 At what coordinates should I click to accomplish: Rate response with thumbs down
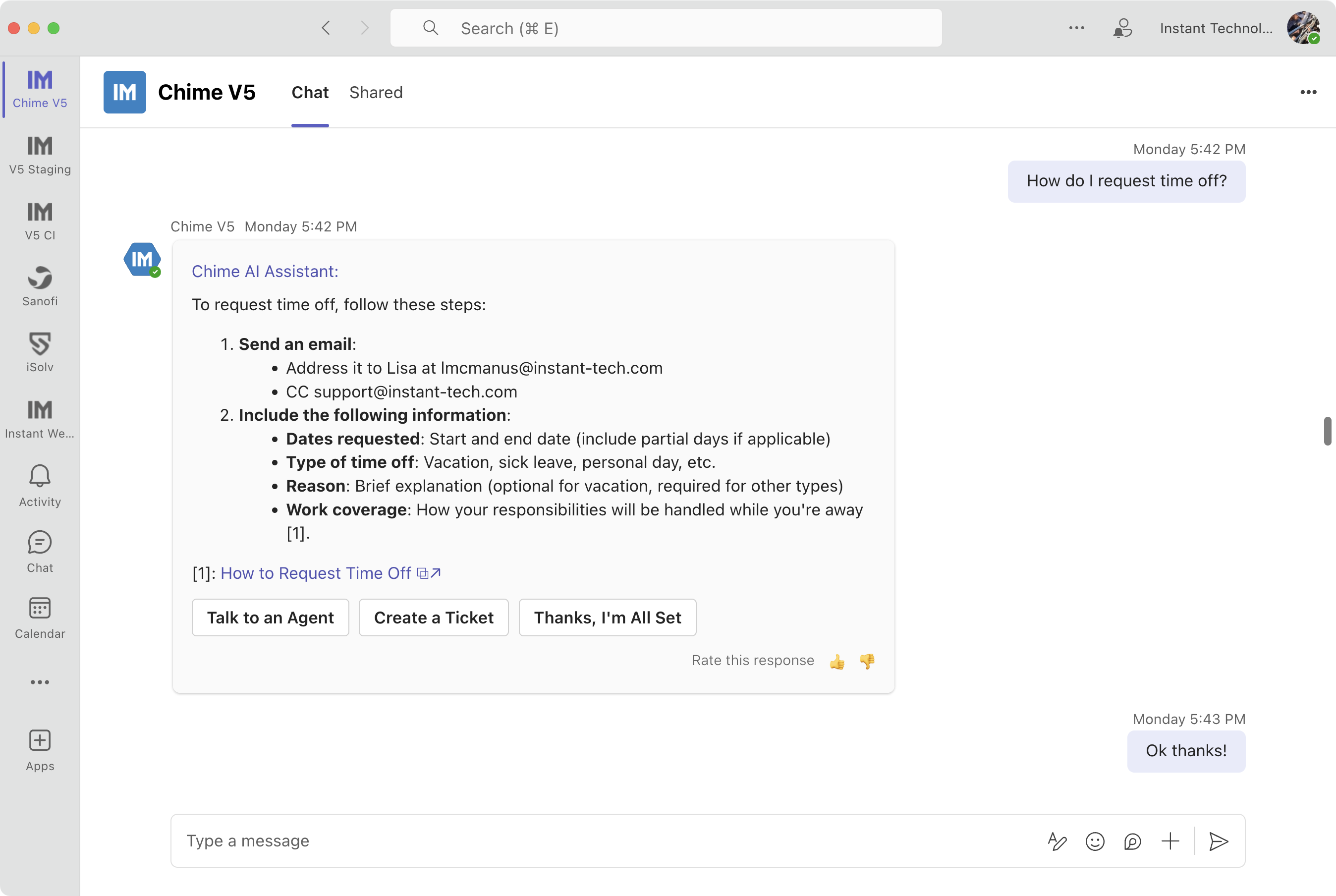(867, 661)
